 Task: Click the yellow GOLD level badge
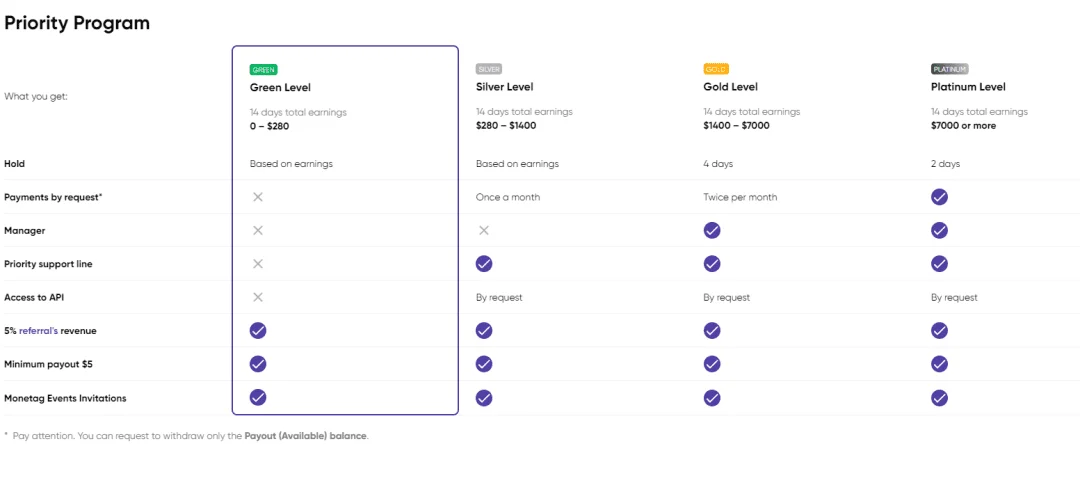716,70
